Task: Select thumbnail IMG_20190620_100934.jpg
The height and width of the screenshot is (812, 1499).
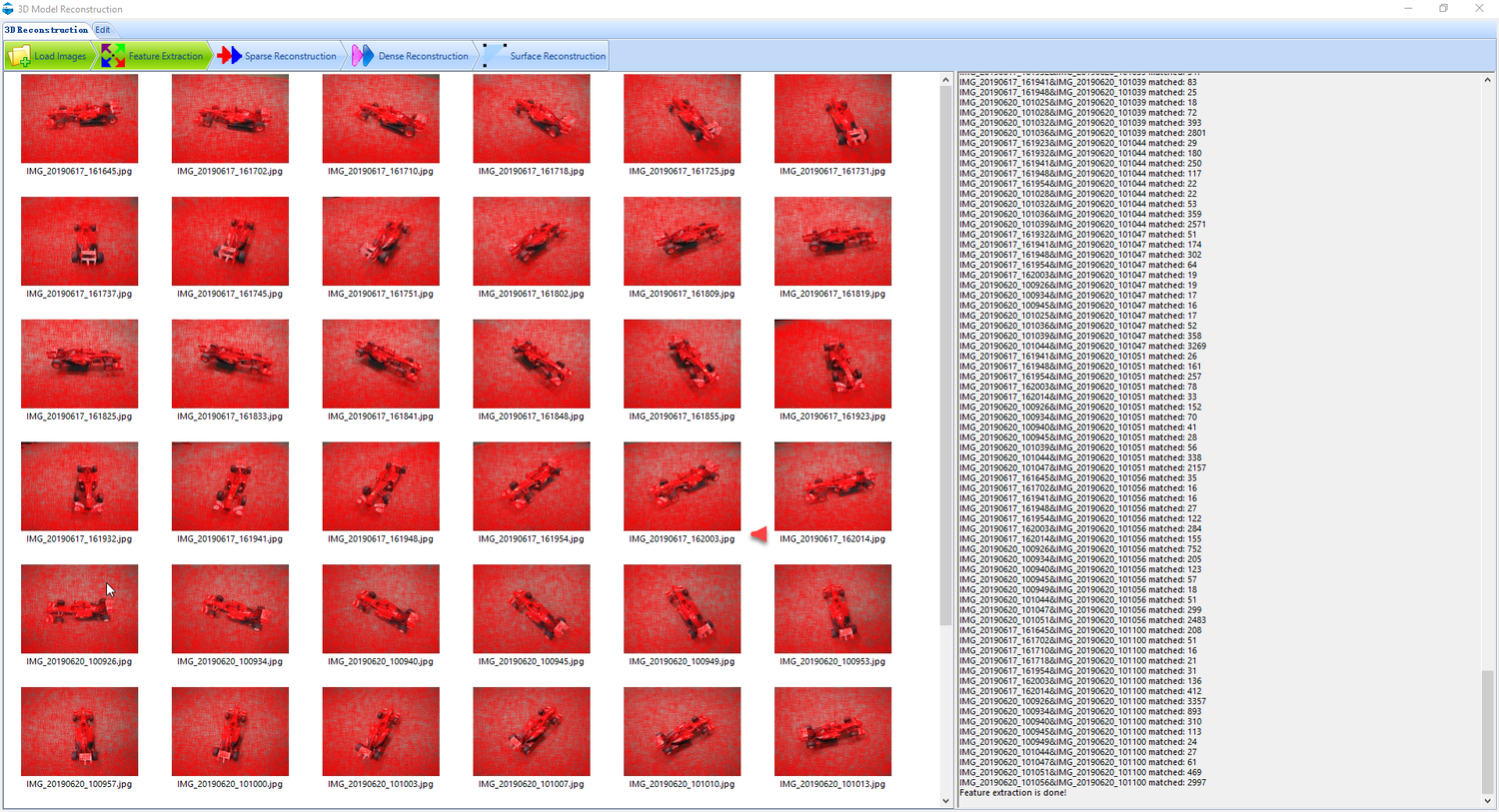Action: (230, 609)
